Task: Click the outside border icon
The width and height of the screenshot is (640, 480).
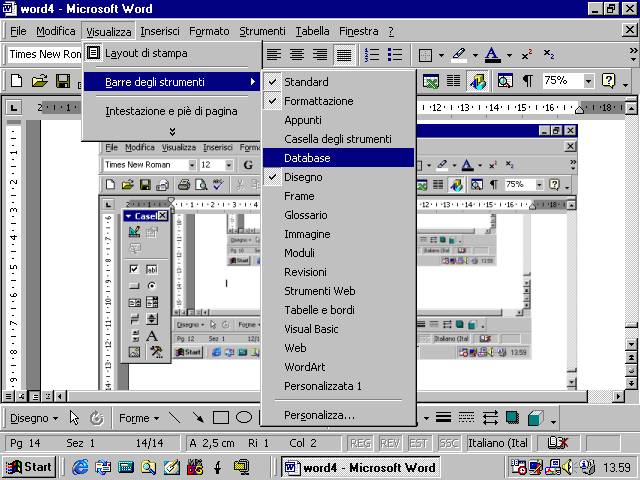Action: [x=425, y=55]
